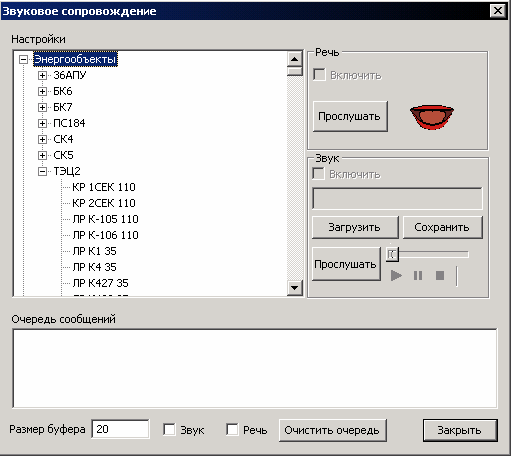511x456 pixels.
Task: Expand the 36АПУ tree node
Action: [42, 75]
